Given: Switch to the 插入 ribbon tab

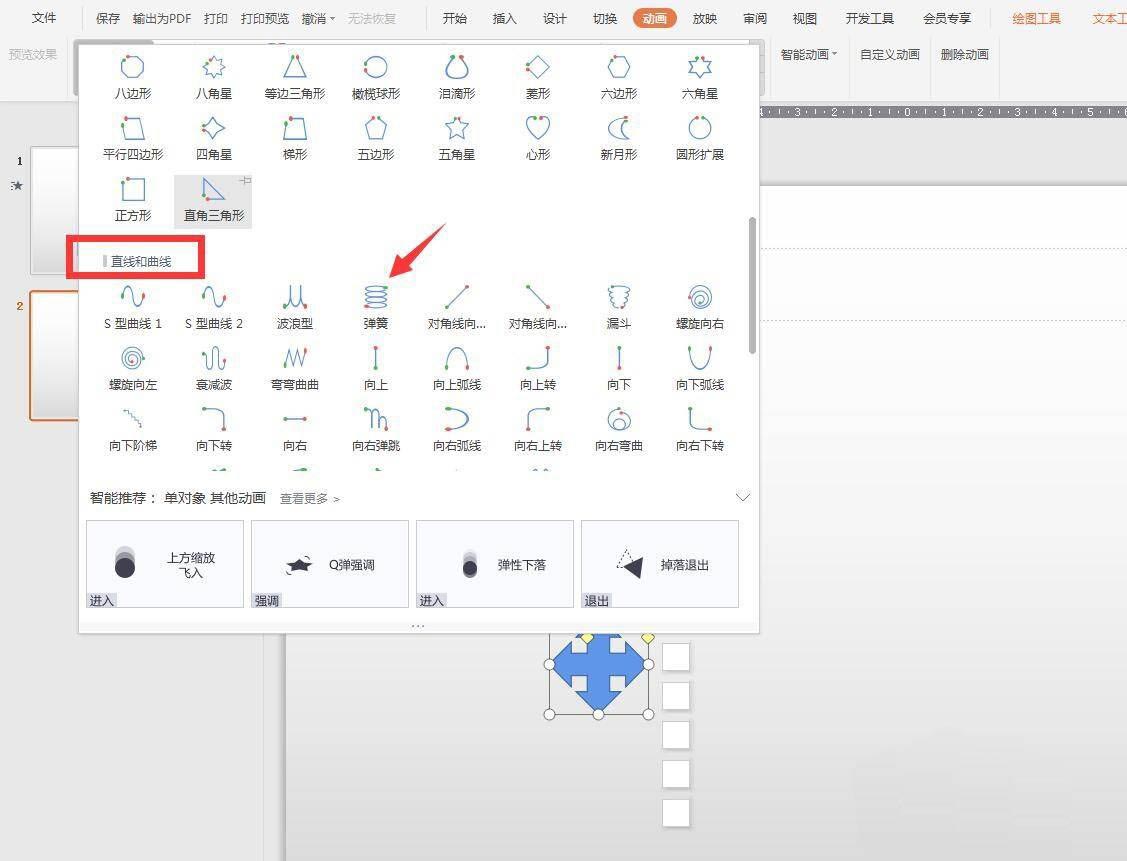Looking at the screenshot, I should point(504,17).
